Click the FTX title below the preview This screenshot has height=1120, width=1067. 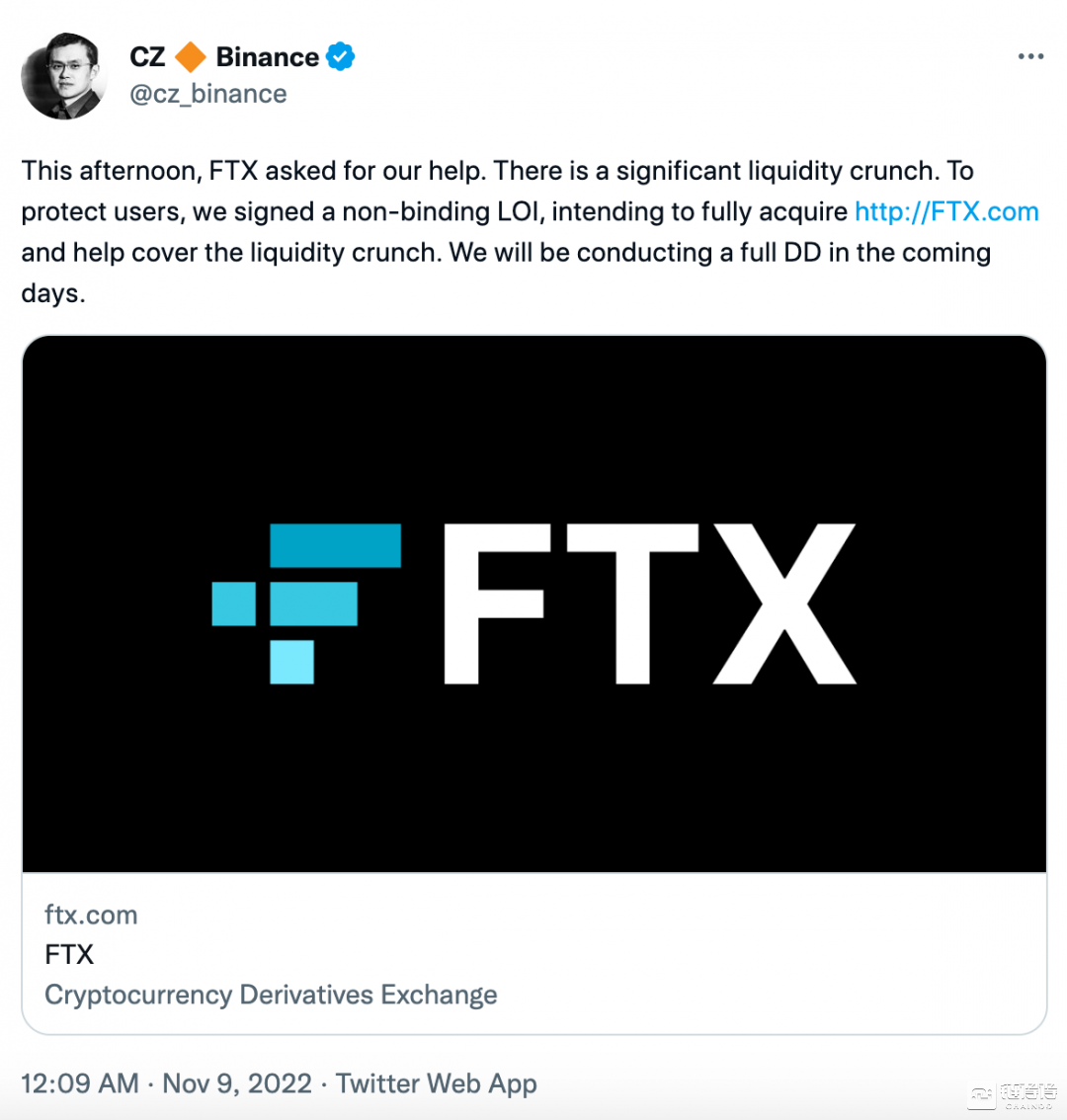[69, 955]
